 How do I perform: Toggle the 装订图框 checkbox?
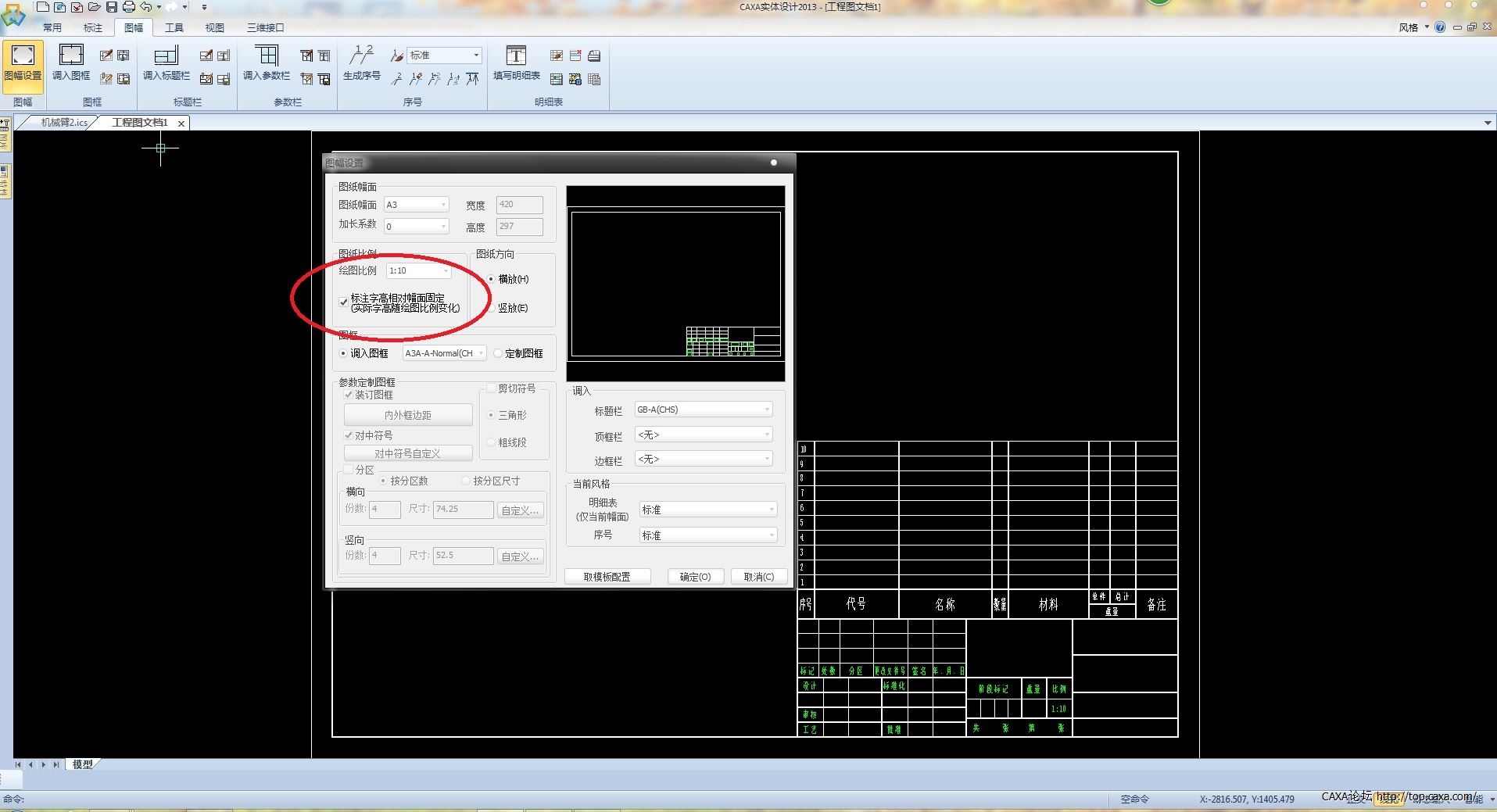click(x=349, y=395)
